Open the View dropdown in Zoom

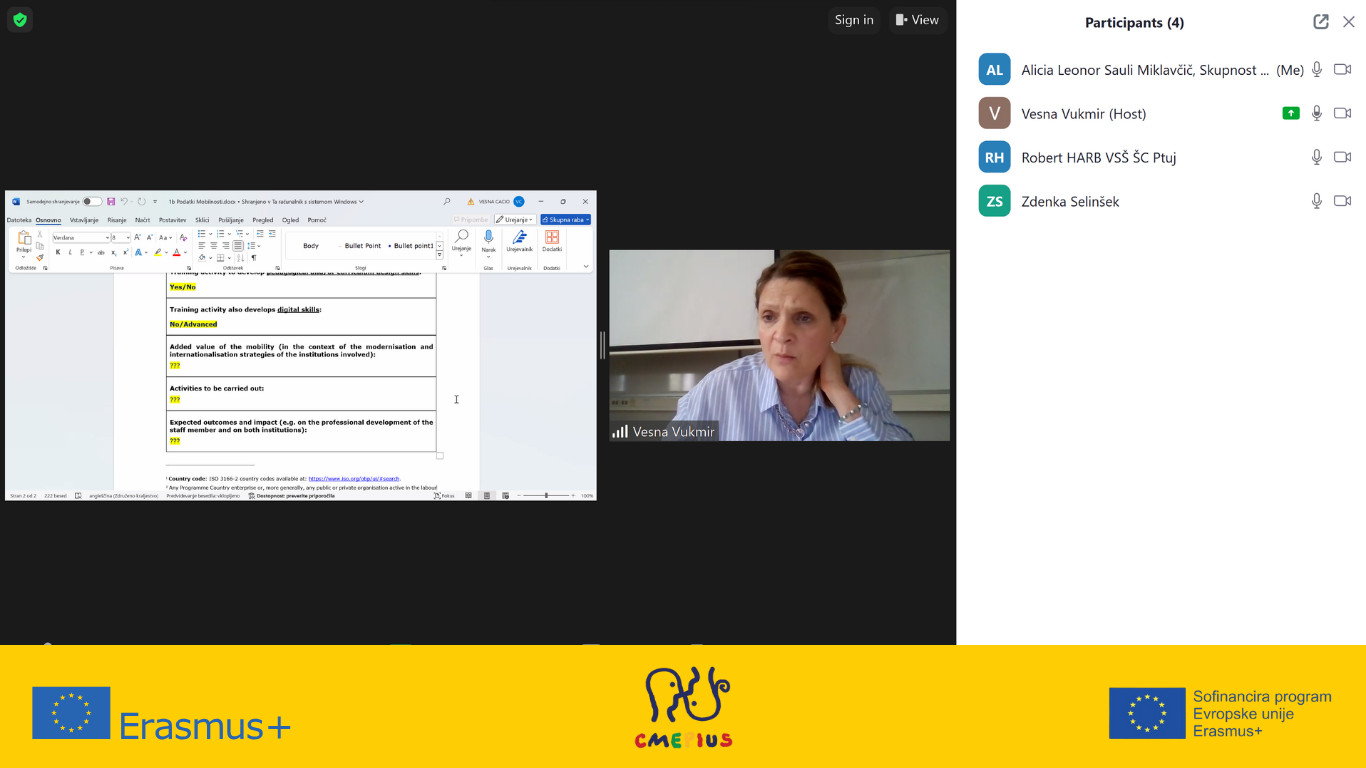(917, 20)
